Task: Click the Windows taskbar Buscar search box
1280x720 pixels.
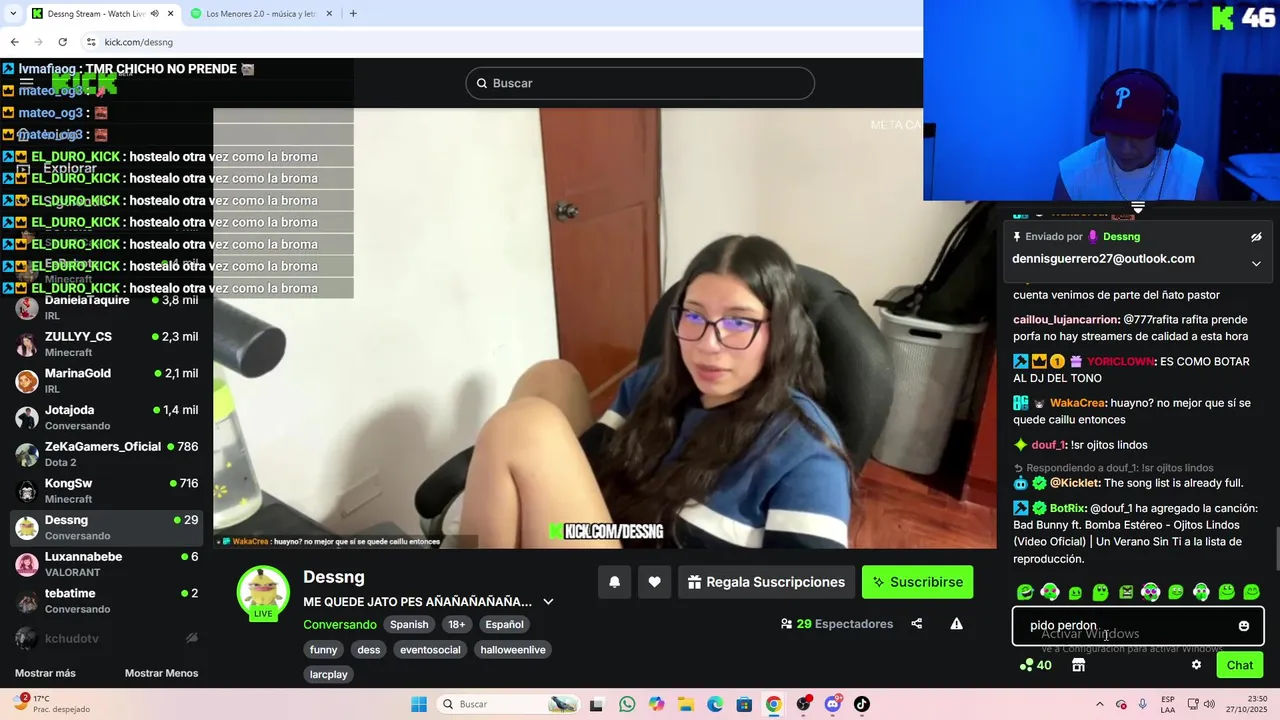Action: 509,704
